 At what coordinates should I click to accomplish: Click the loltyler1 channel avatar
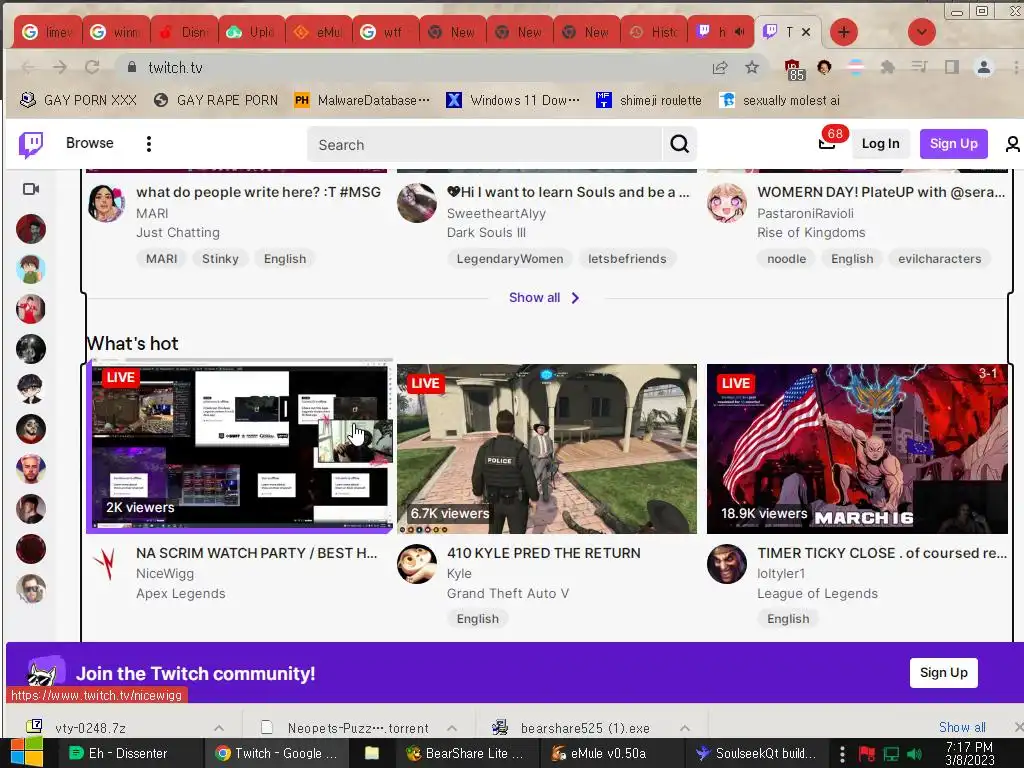727,564
